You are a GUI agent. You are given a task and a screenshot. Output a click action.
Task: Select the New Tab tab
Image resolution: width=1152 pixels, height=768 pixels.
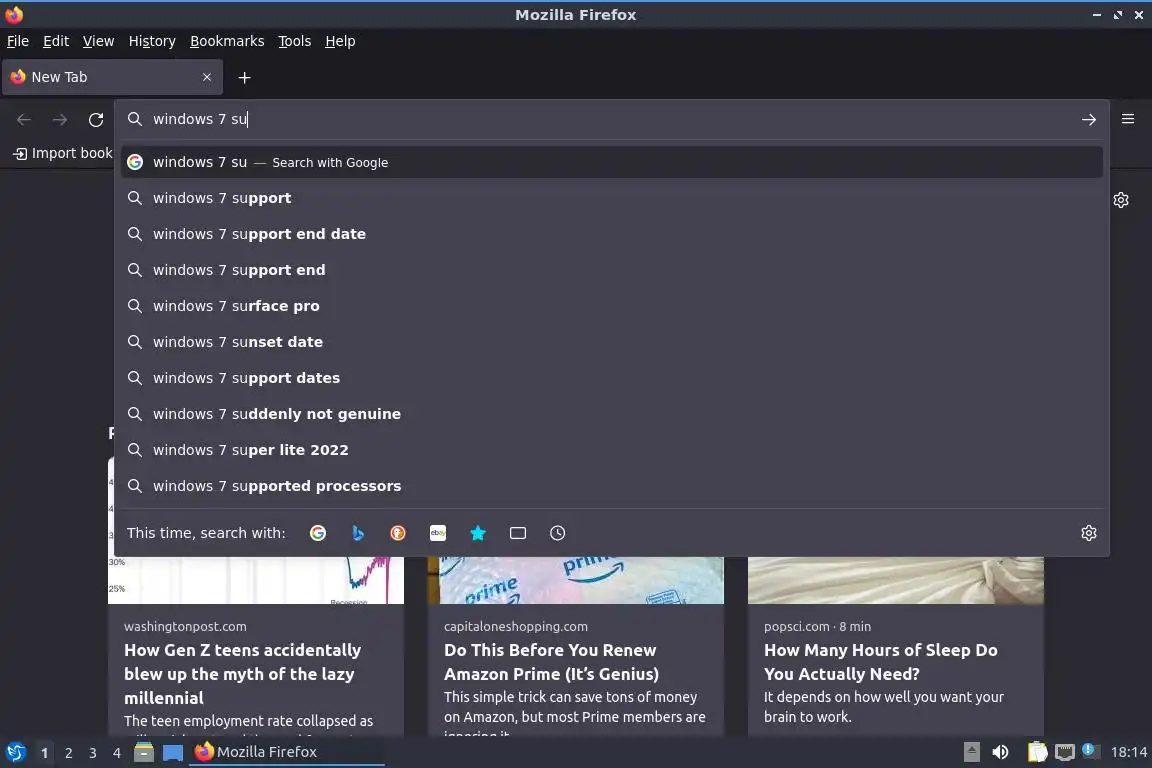112,77
